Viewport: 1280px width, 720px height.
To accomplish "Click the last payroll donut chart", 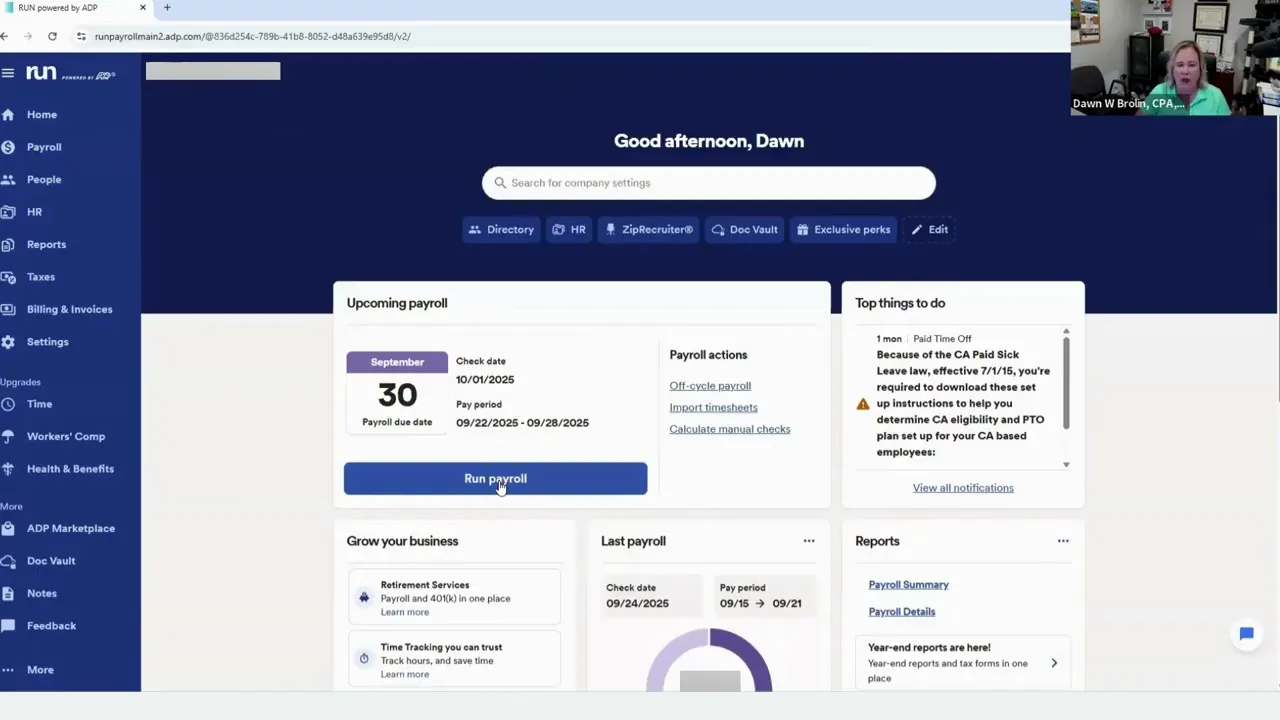I will coord(709,660).
